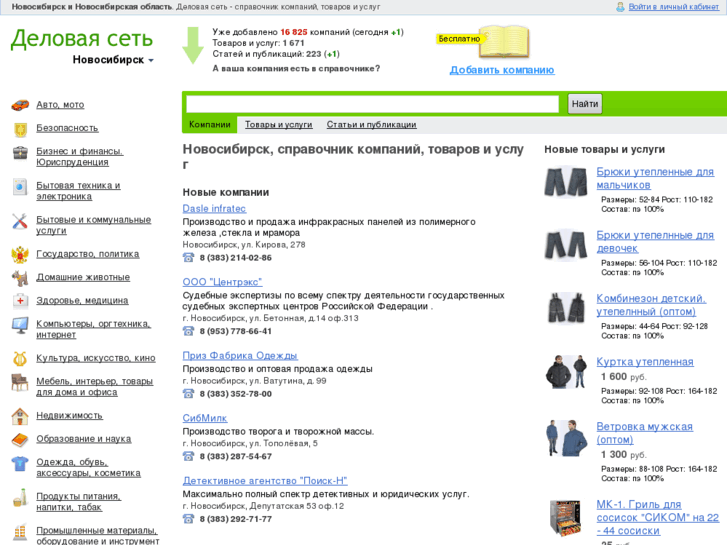Click the monitor icon for Компьютеры, оргтехника
This screenshot has height=545, width=727.
tap(20, 326)
